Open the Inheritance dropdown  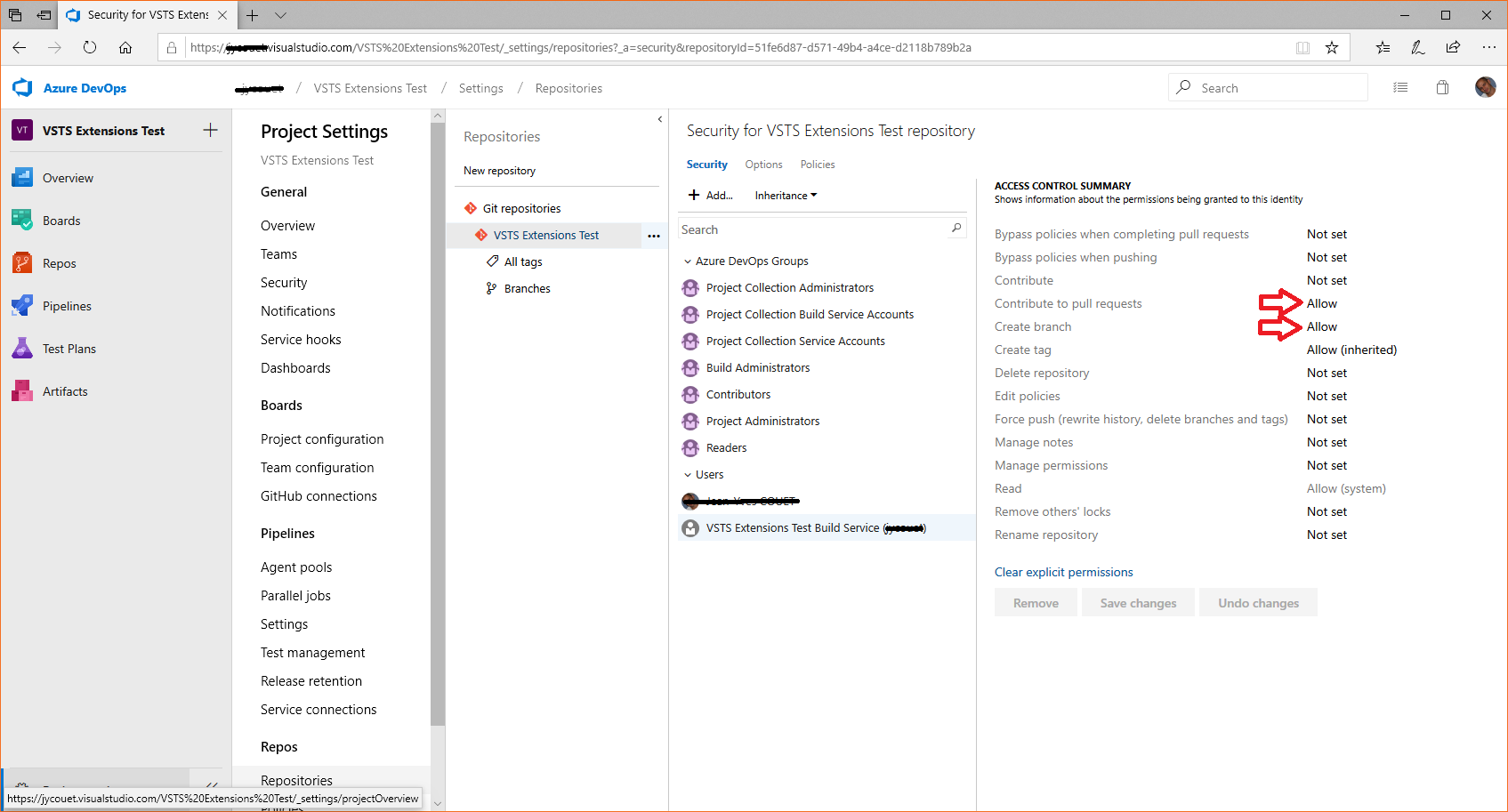[786, 196]
